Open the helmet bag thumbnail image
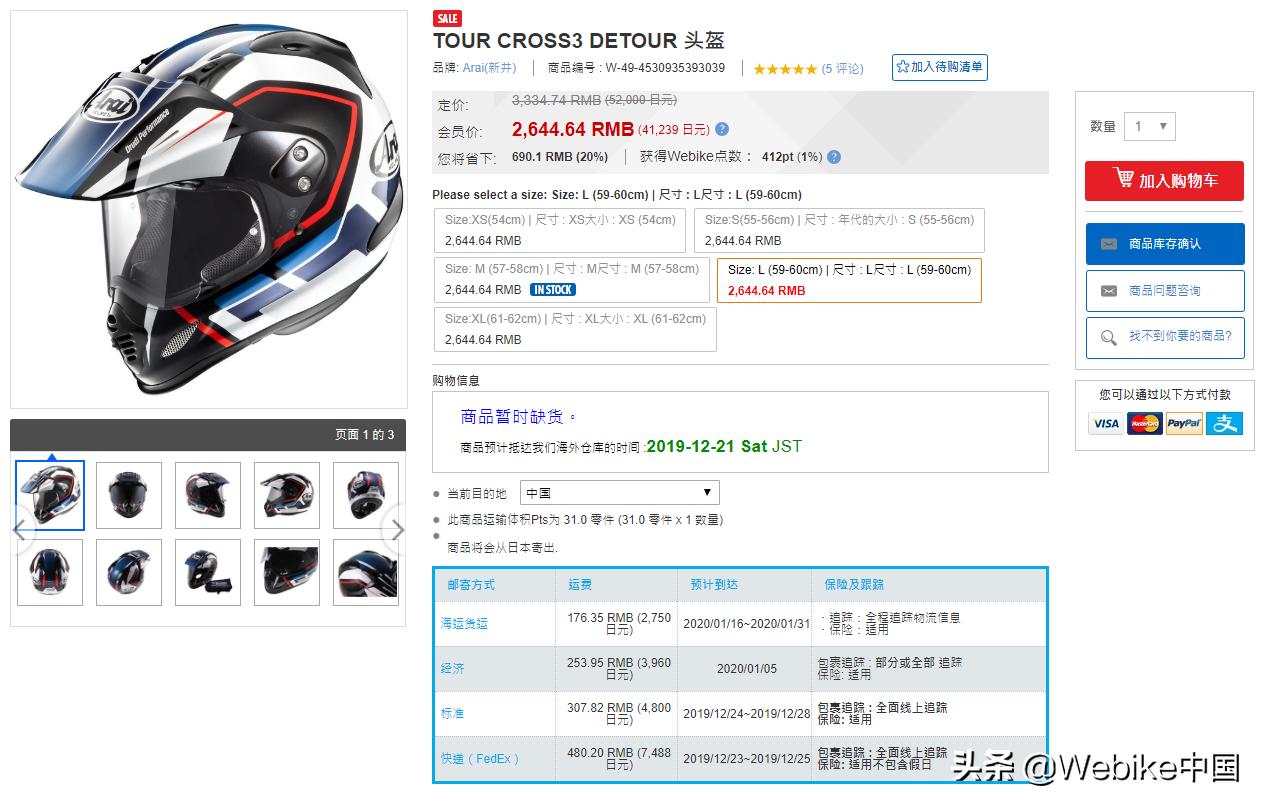This screenshot has width=1265, height=807. click(x=208, y=573)
